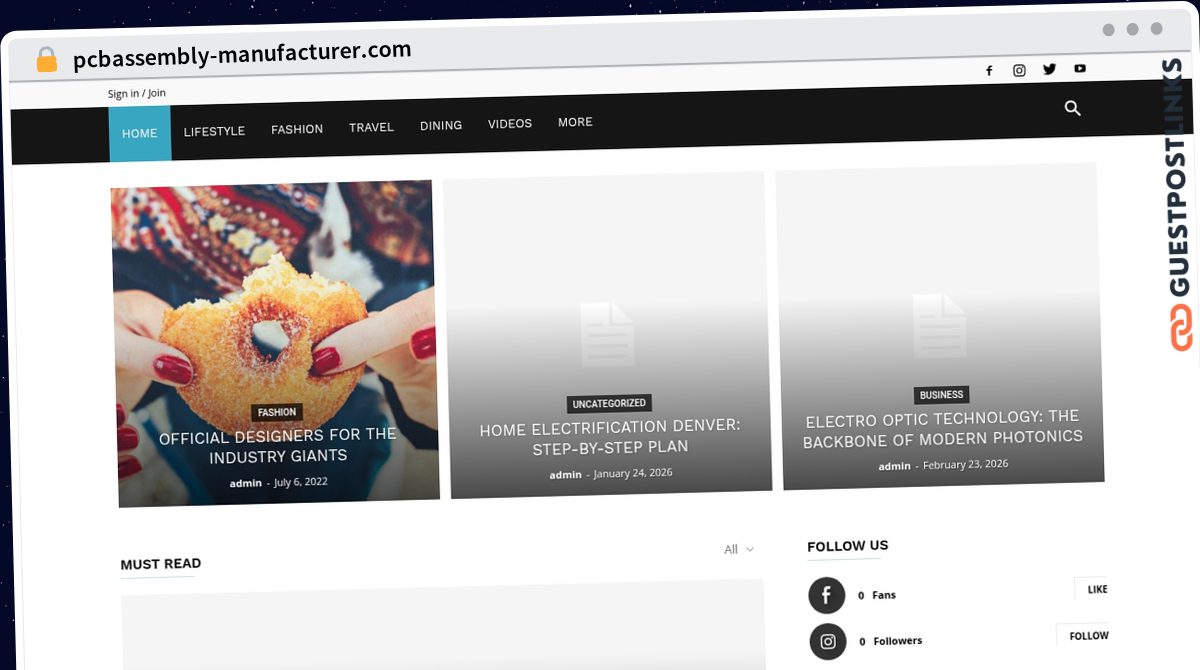Image resolution: width=1200 pixels, height=670 pixels.
Task: Open Official Designers for the Industry Giants article
Action: tap(278, 445)
